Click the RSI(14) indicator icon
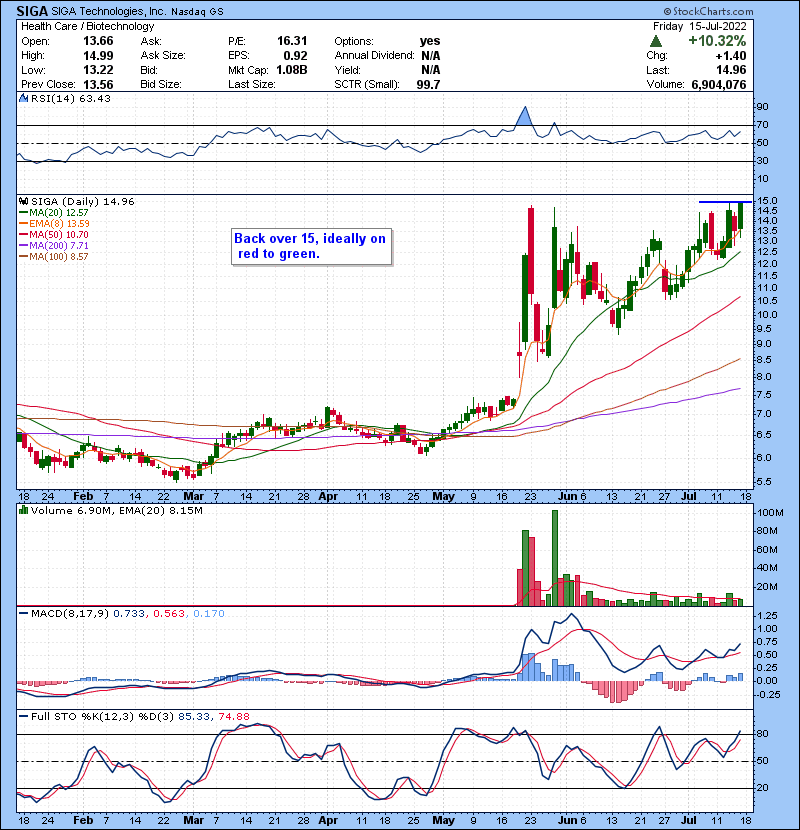This screenshot has width=800, height=830. pos(23,98)
